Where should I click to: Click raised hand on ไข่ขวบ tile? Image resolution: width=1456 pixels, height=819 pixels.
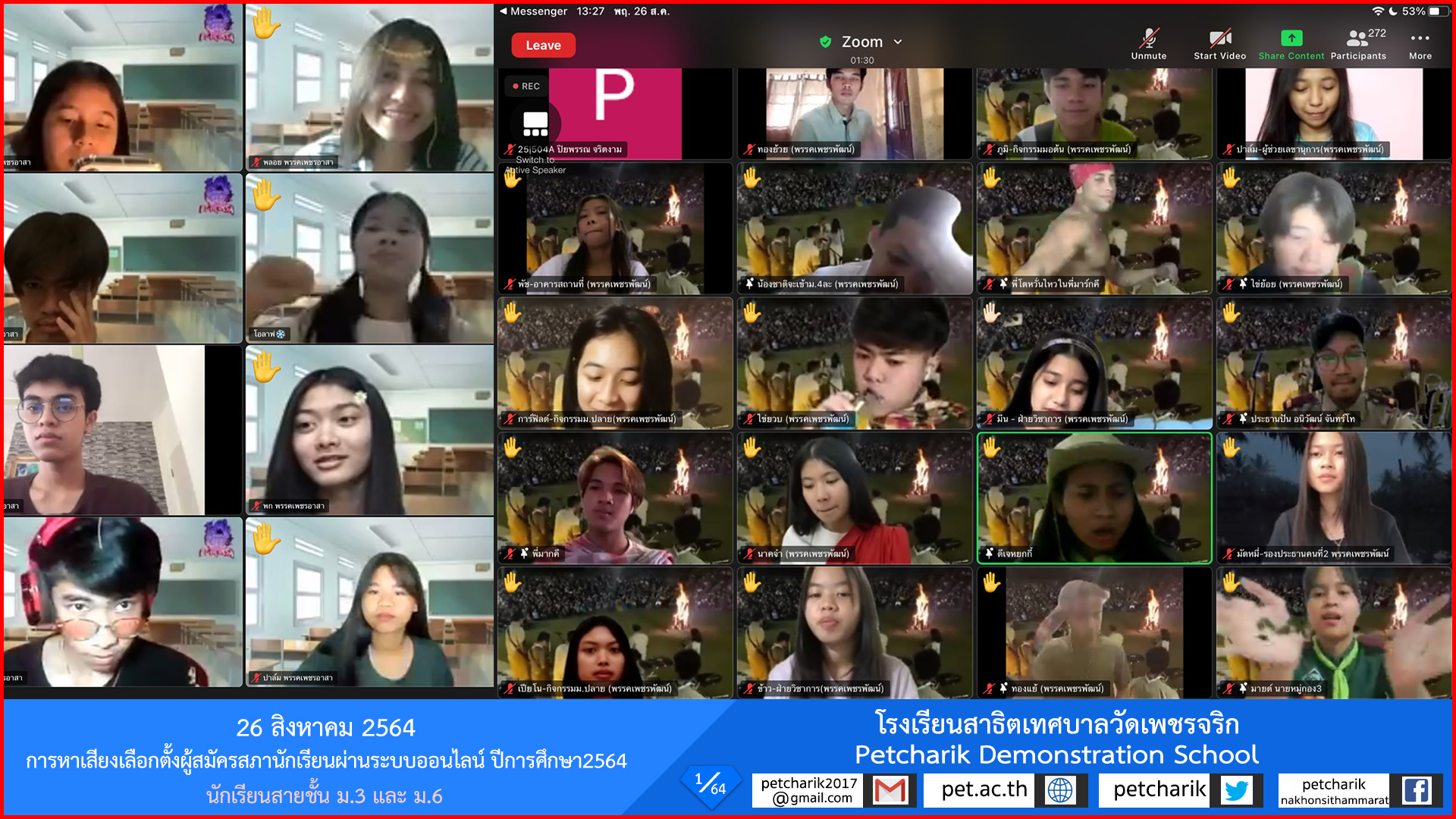coord(752,312)
